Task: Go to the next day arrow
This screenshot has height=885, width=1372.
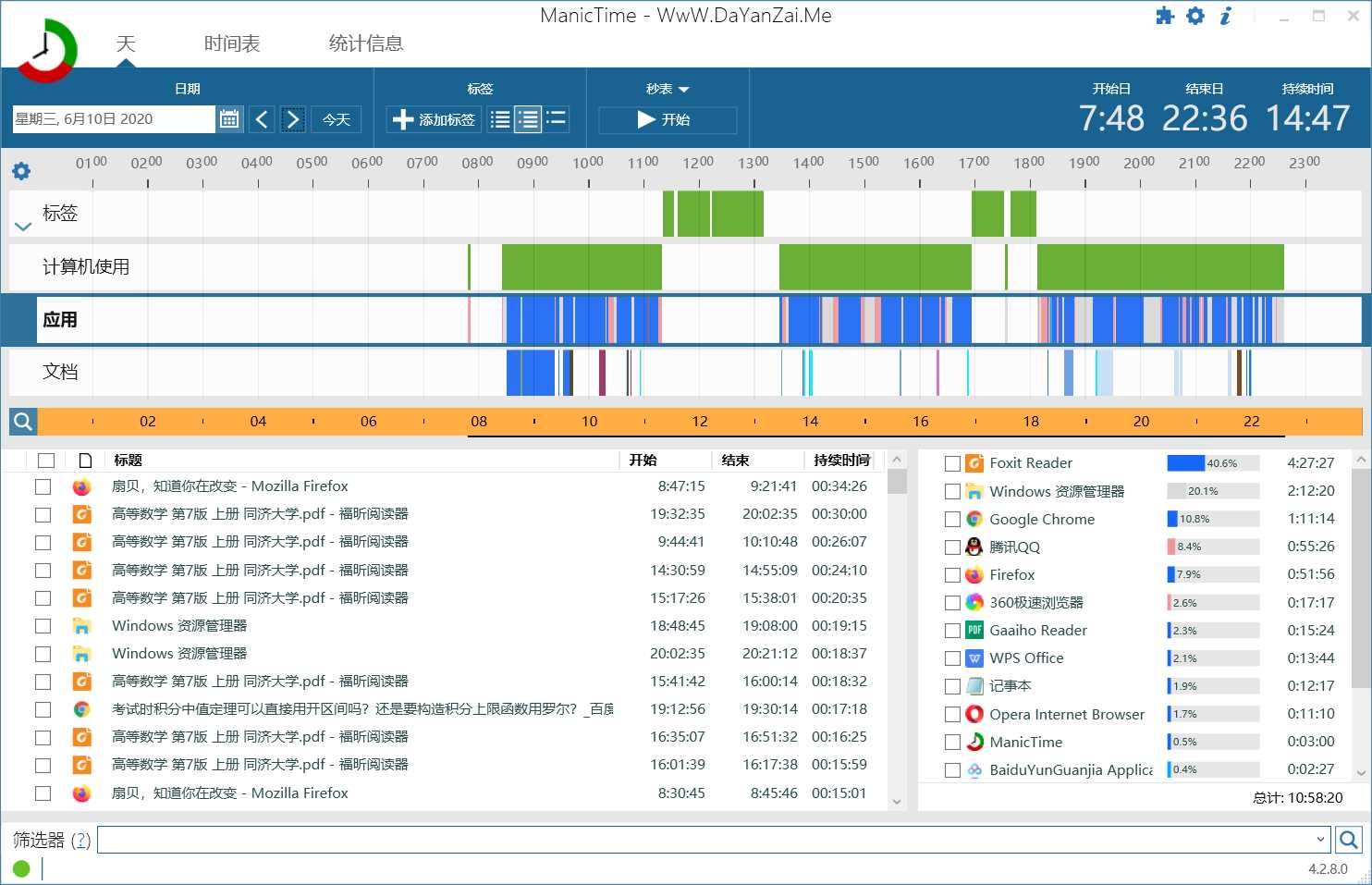Action: (x=293, y=119)
